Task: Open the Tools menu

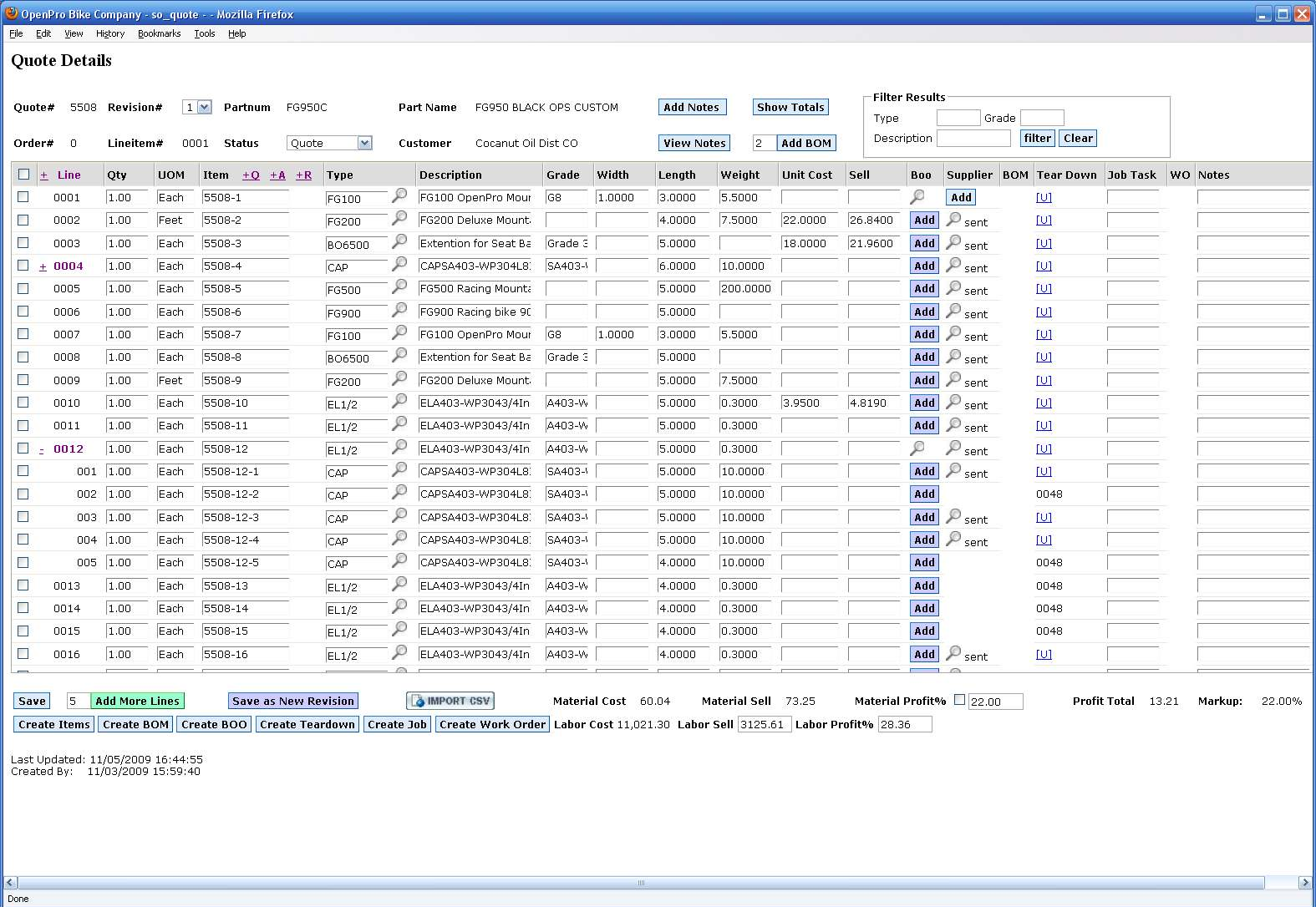Action: 204,33
